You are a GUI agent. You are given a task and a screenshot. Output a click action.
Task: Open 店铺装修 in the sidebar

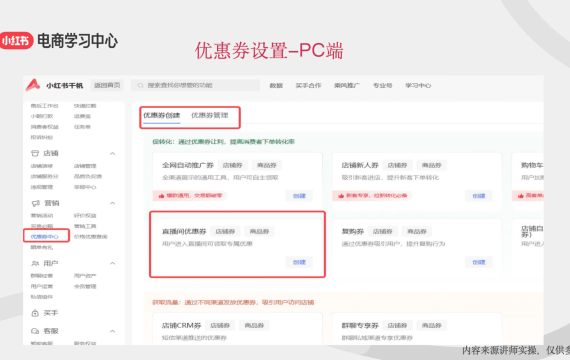pos(42,166)
